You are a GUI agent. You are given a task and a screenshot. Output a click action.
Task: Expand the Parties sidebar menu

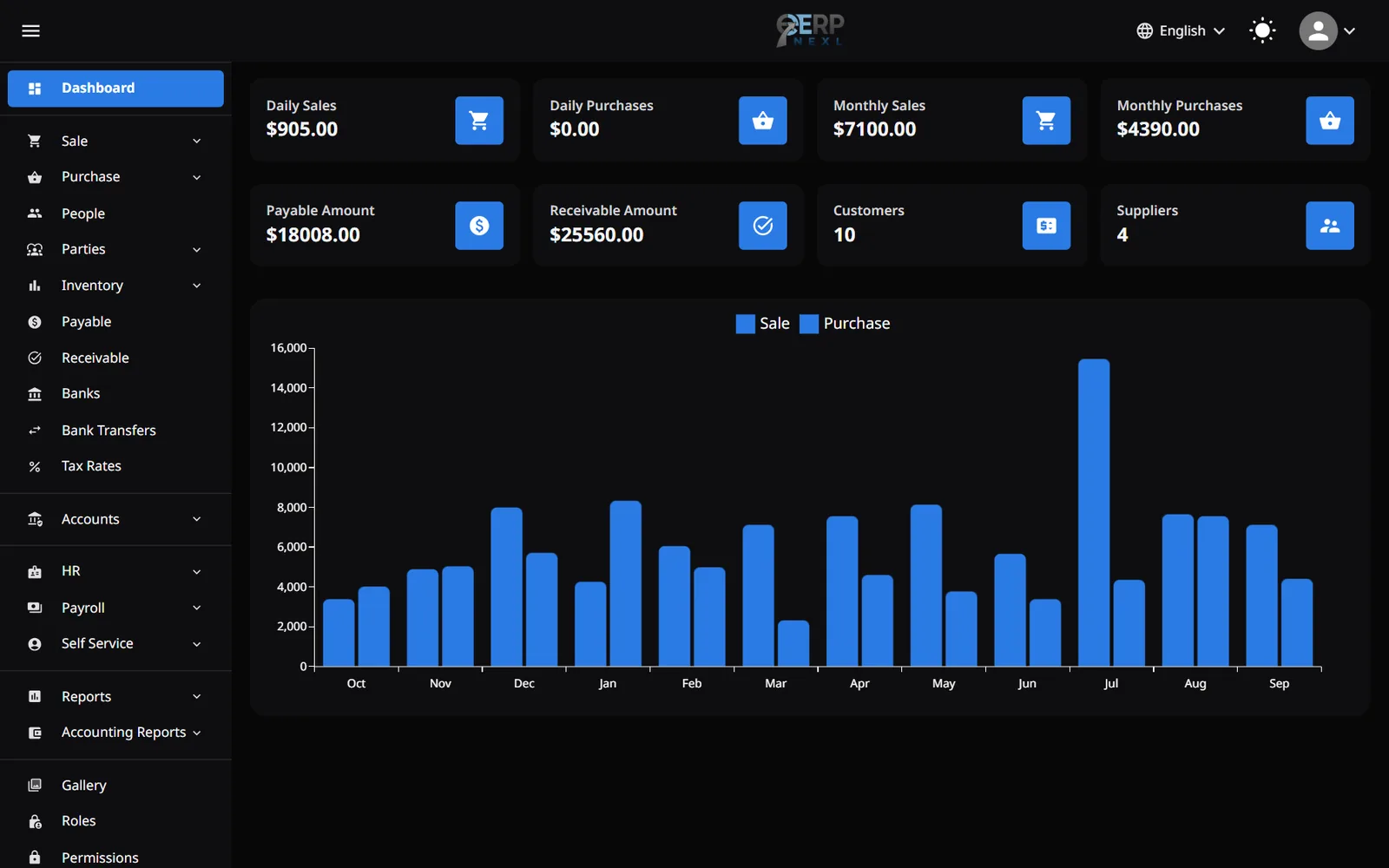[x=115, y=249]
